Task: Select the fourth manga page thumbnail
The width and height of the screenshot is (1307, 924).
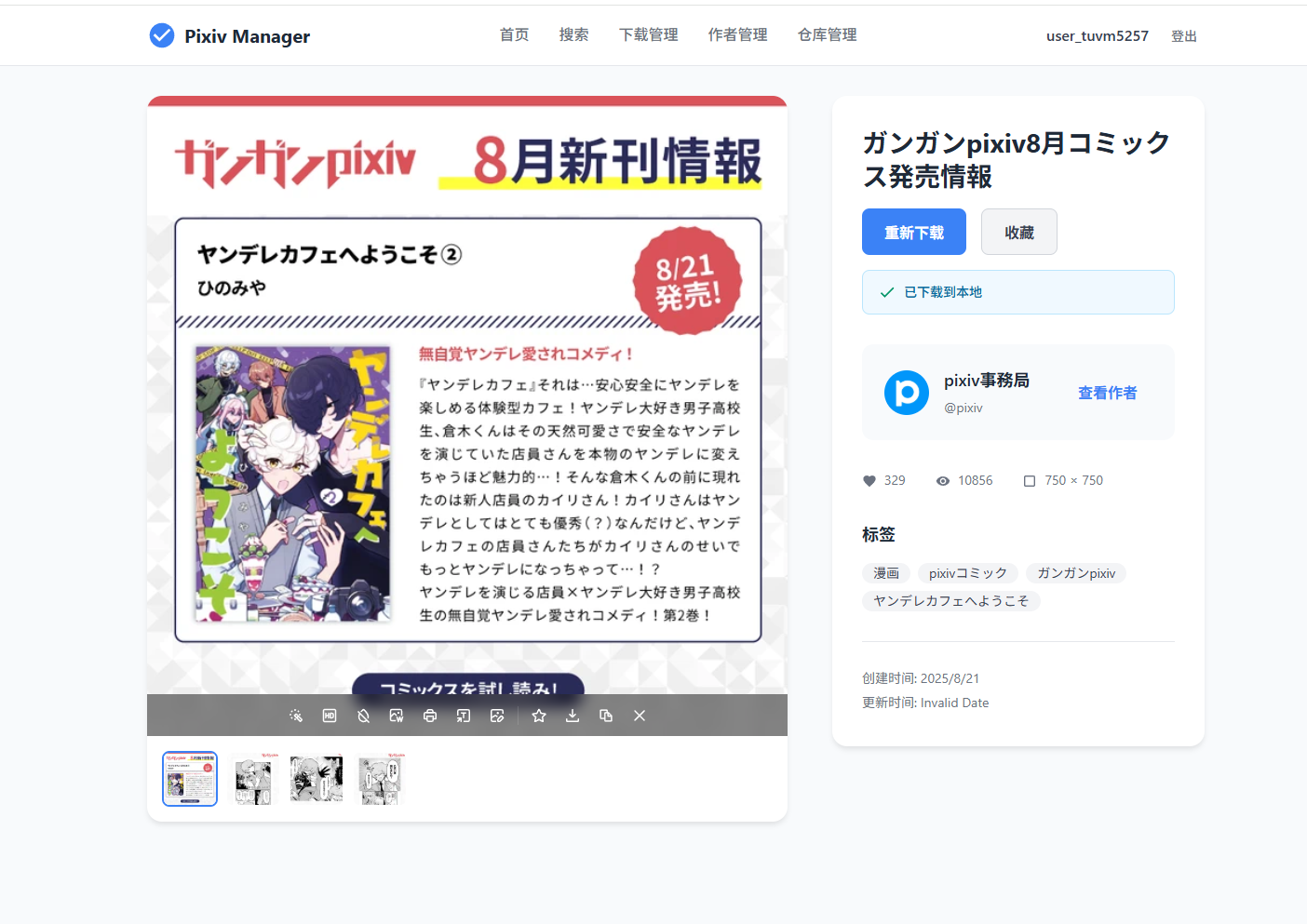Action: point(380,779)
